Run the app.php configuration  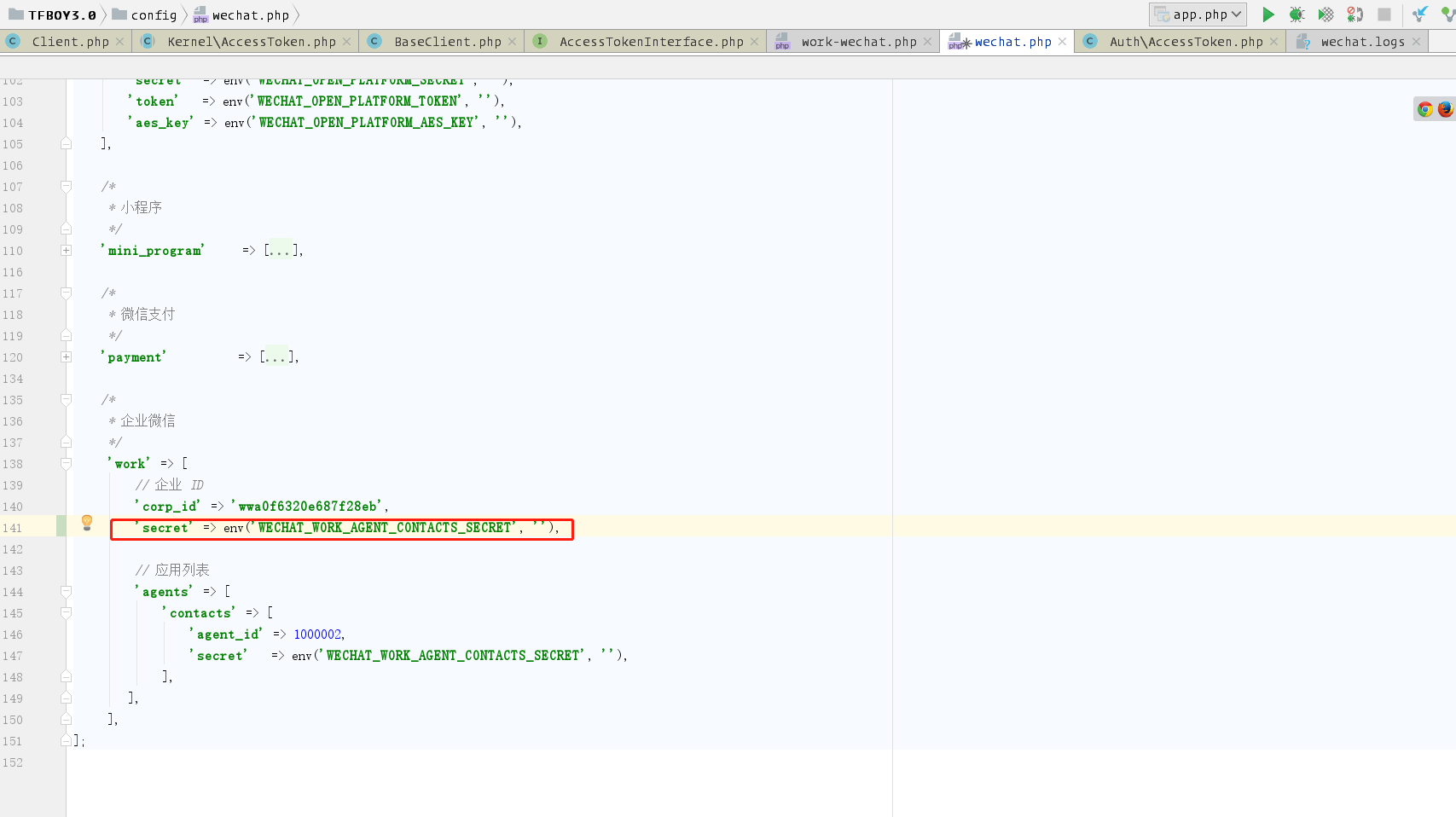tap(1267, 14)
